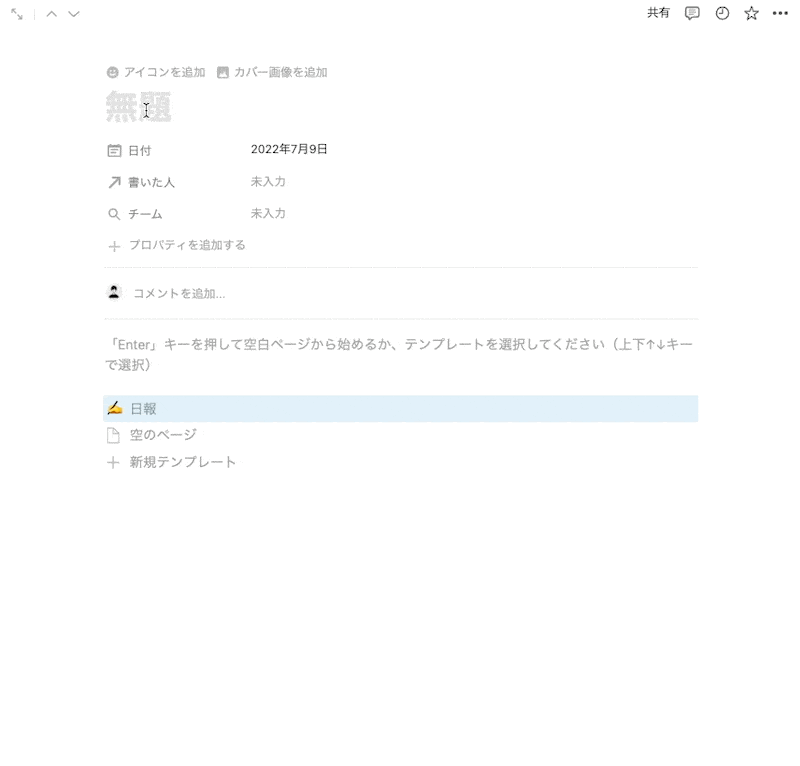The height and width of the screenshot is (766, 800).
Task: Go to previous page with up chevron
Action: (x=52, y=14)
